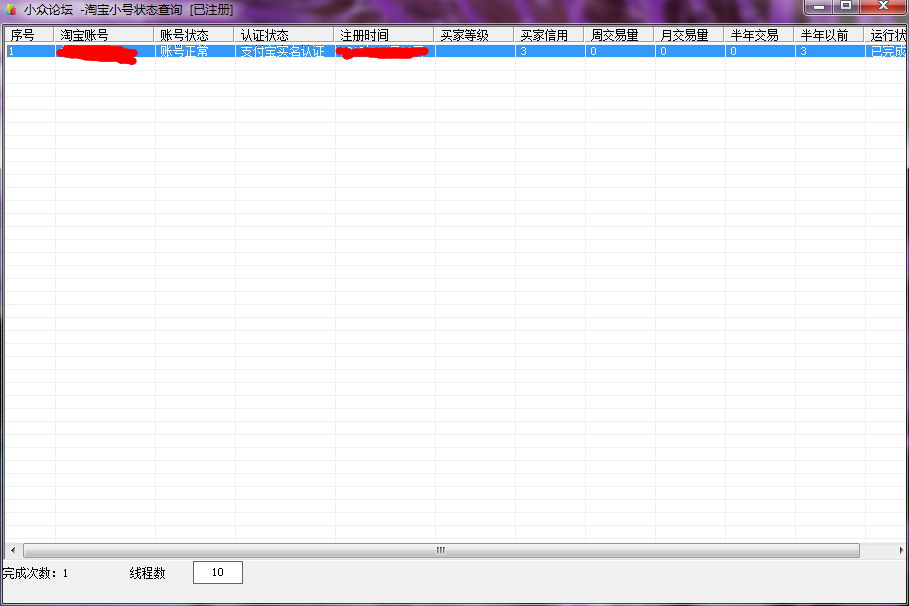The height and width of the screenshot is (606, 909).
Task: Click the horizontal scrollbar thumb
Action: pyautogui.click(x=440, y=550)
